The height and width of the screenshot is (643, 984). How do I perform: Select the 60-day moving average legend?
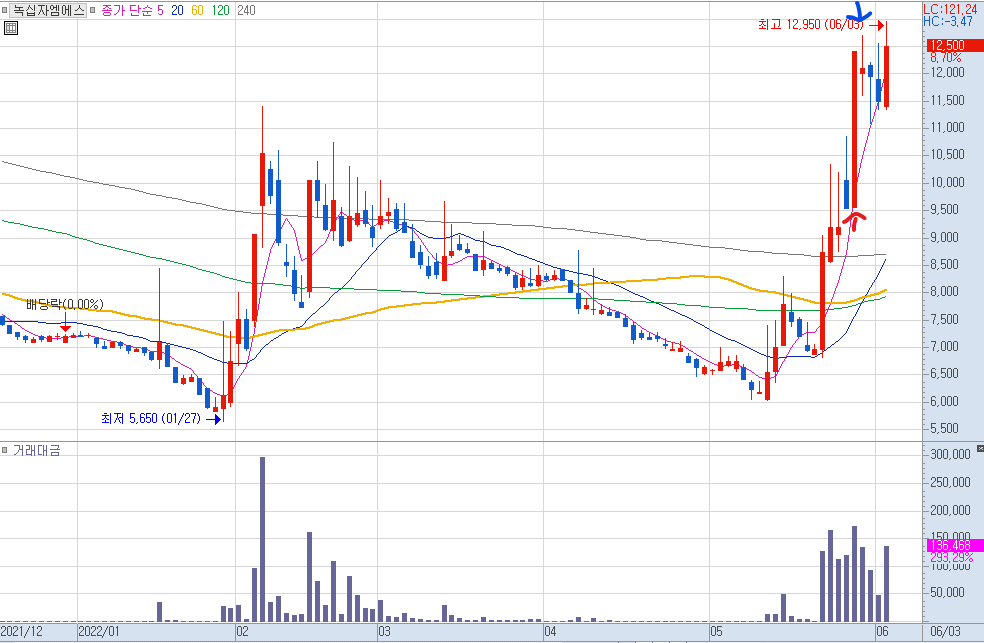click(x=197, y=10)
